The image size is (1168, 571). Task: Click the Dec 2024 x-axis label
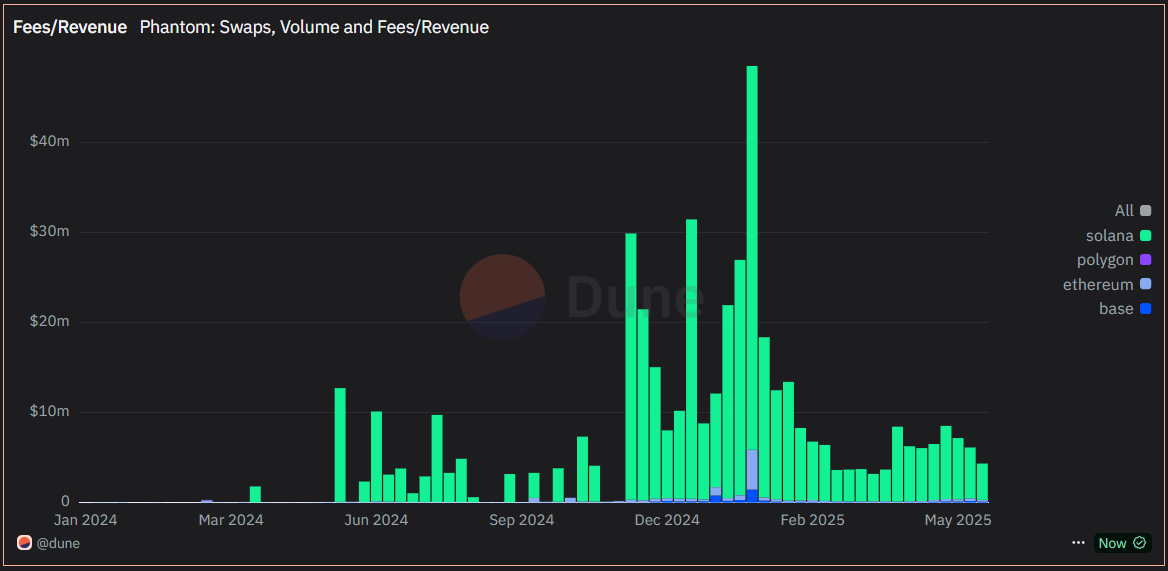667,520
